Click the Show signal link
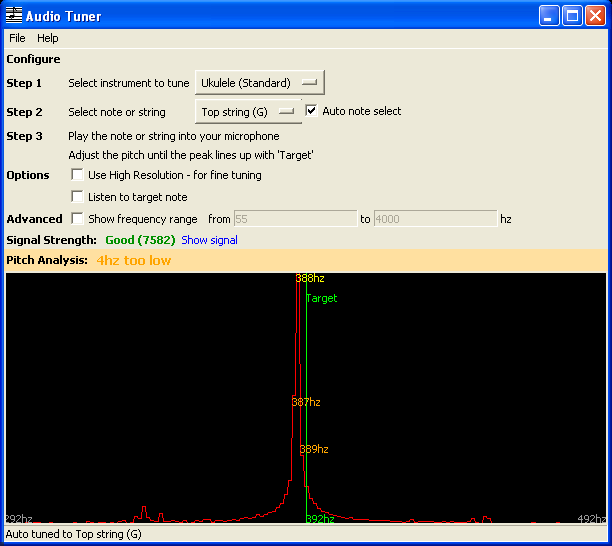Screen dimensions: 612x546 209,240
